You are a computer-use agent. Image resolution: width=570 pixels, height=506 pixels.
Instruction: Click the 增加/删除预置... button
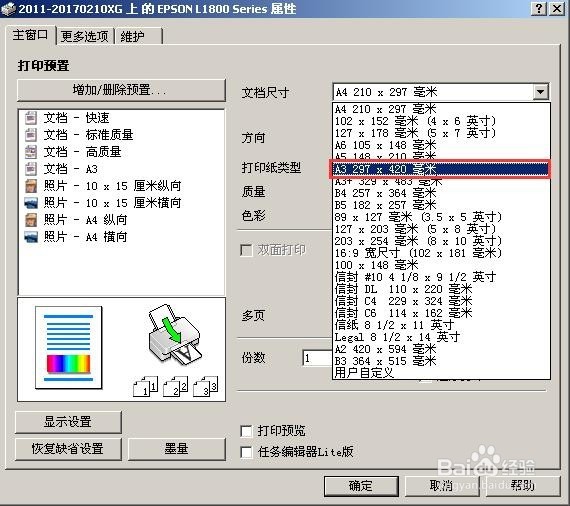point(121,90)
